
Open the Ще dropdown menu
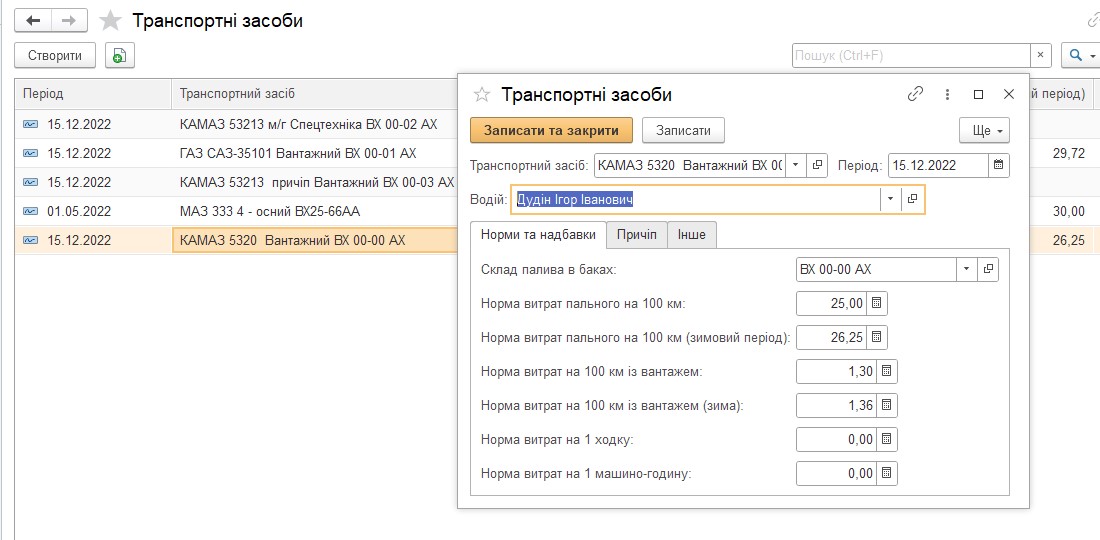(984, 131)
